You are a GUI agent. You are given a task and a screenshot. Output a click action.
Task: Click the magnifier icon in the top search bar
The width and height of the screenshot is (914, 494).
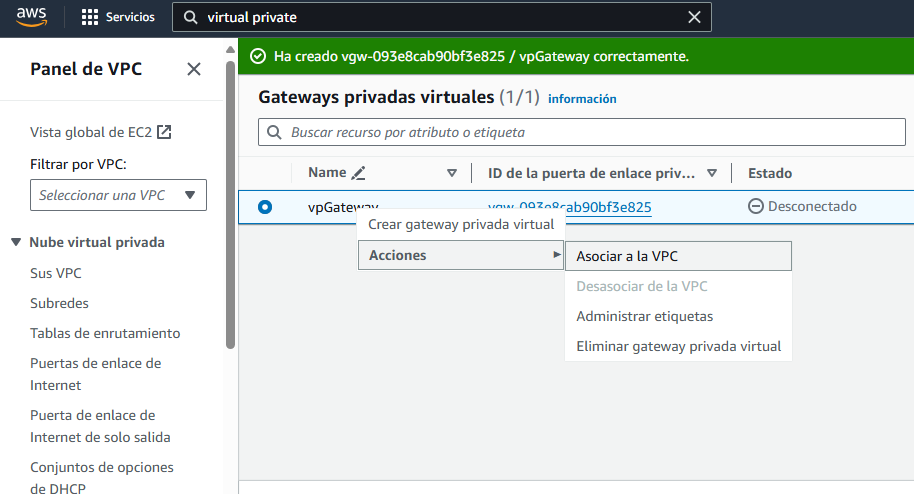coord(190,17)
